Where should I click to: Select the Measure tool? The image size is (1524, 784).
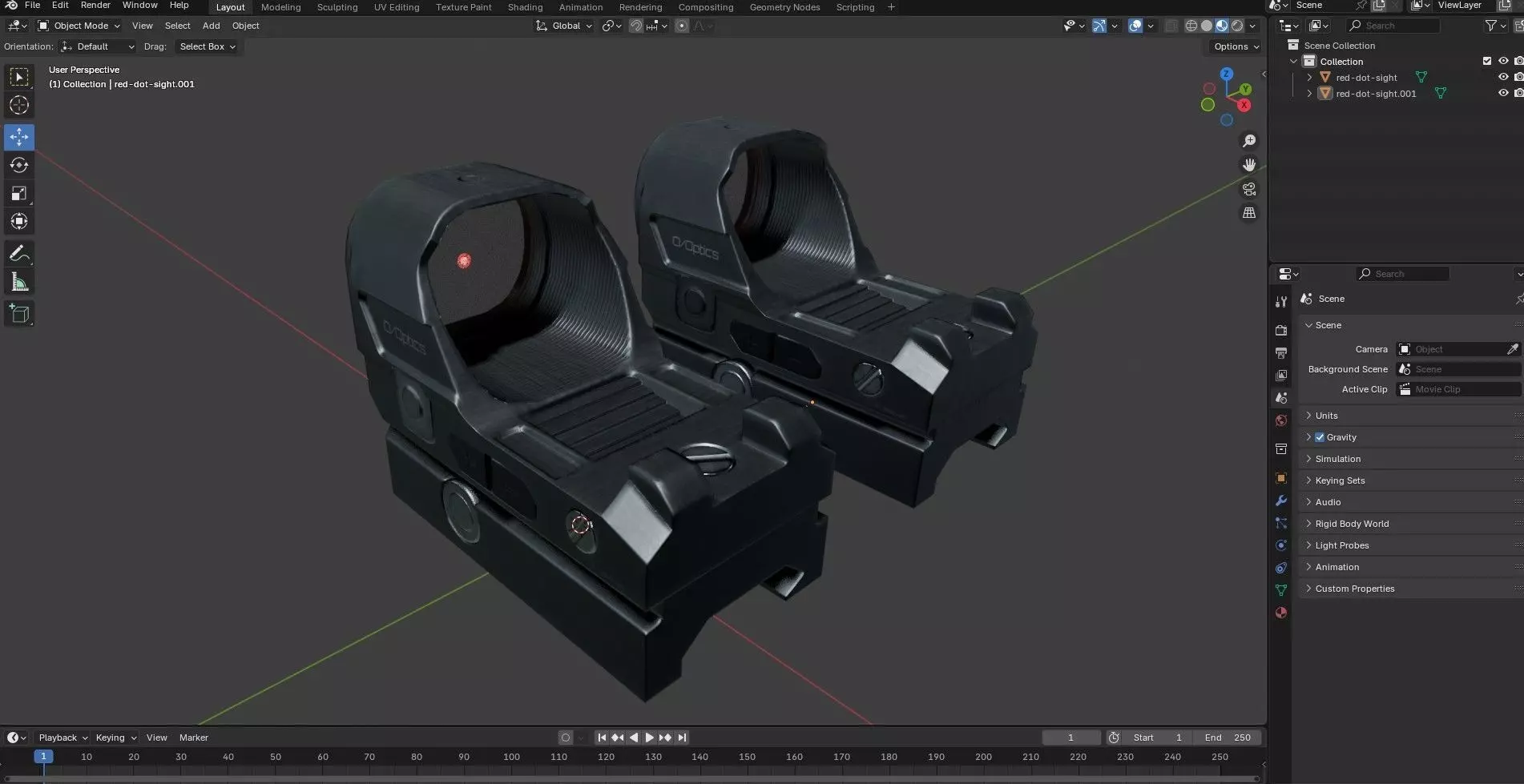tap(19, 282)
